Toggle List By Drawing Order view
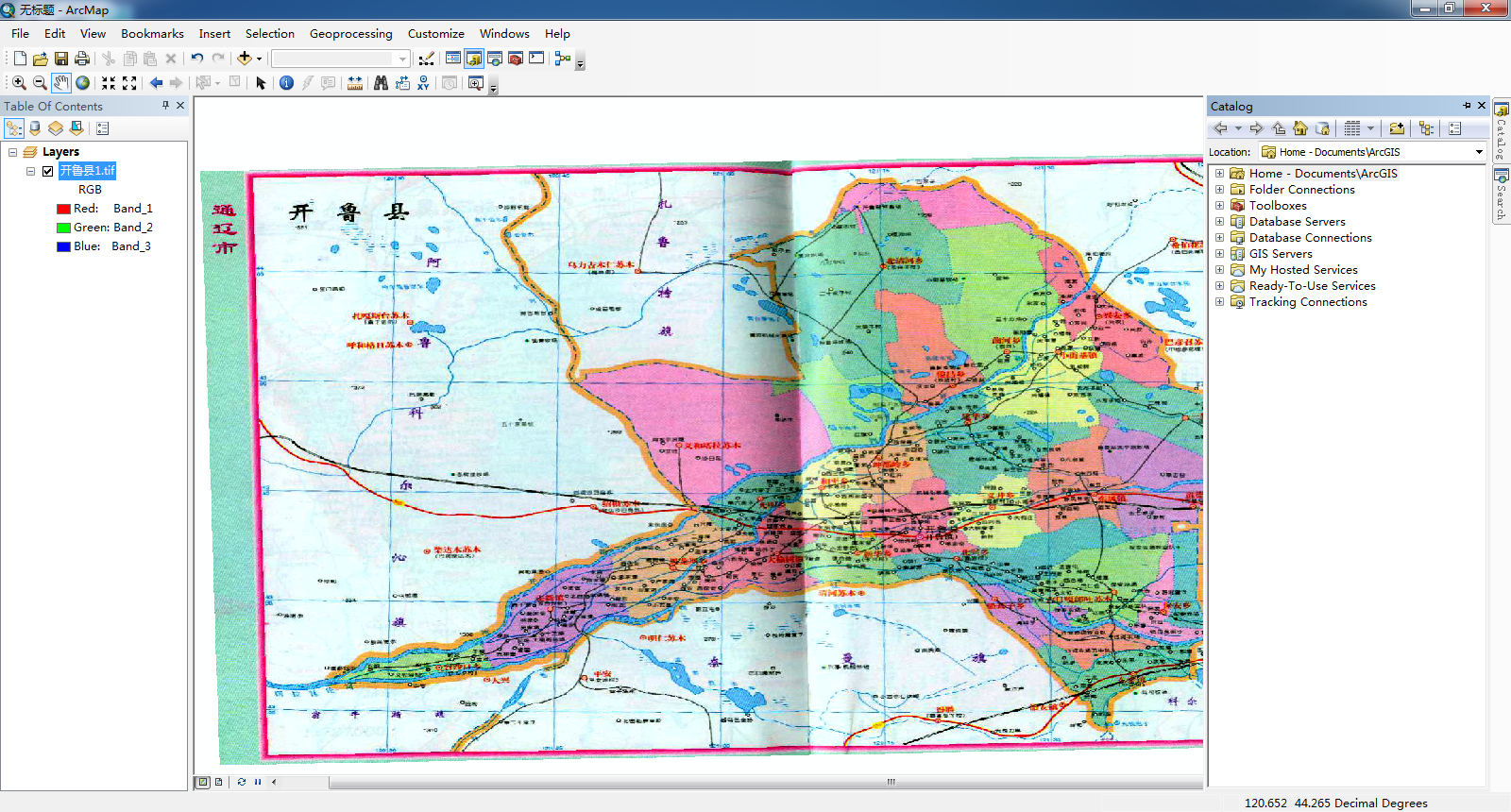This screenshot has height=812, width=1511. (14, 128)
